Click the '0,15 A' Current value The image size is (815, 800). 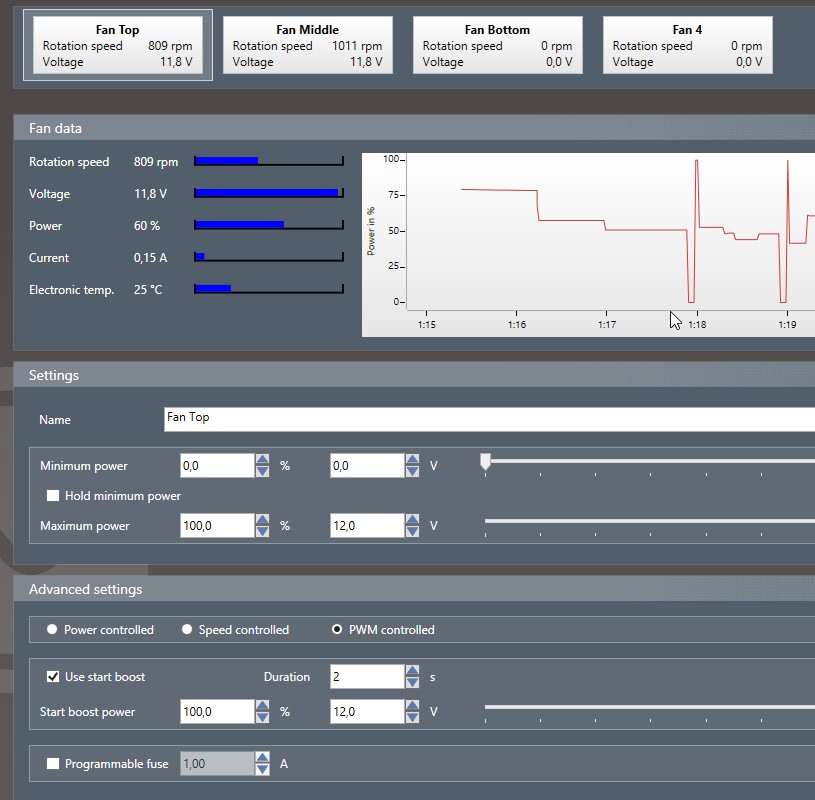coord(150,258)
